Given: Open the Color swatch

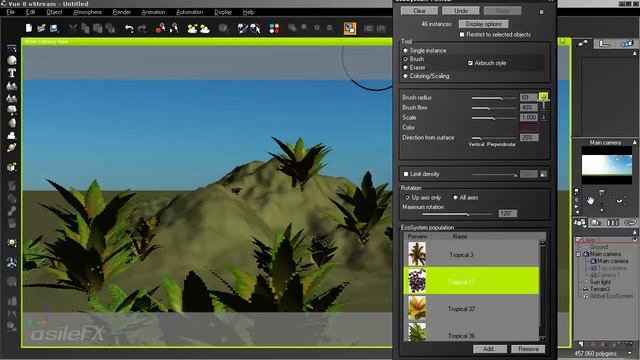Looking at the screenshot, I should point(529,128).
